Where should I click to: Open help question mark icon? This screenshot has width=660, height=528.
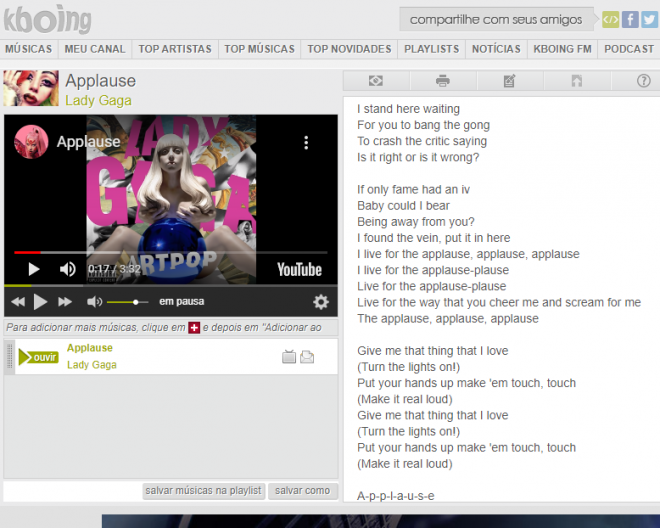tap(644, 80)
